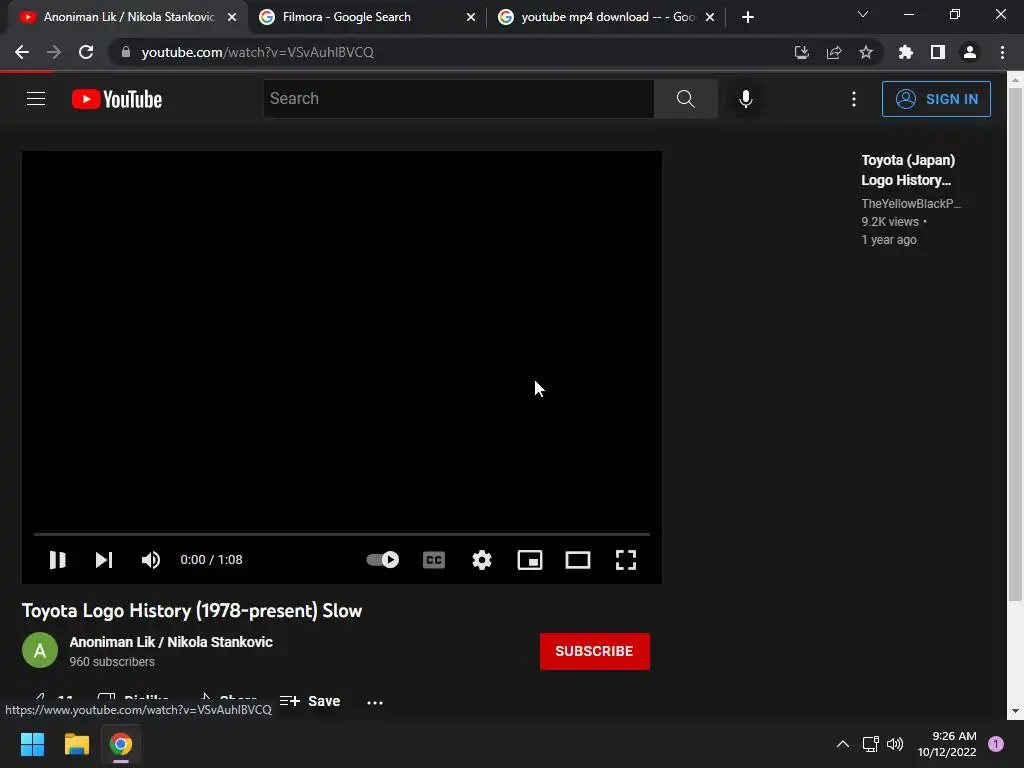This screenshot has width=1024, height=768.
Task: Install the YouTube app icon
Action: (x=802, y=52)
